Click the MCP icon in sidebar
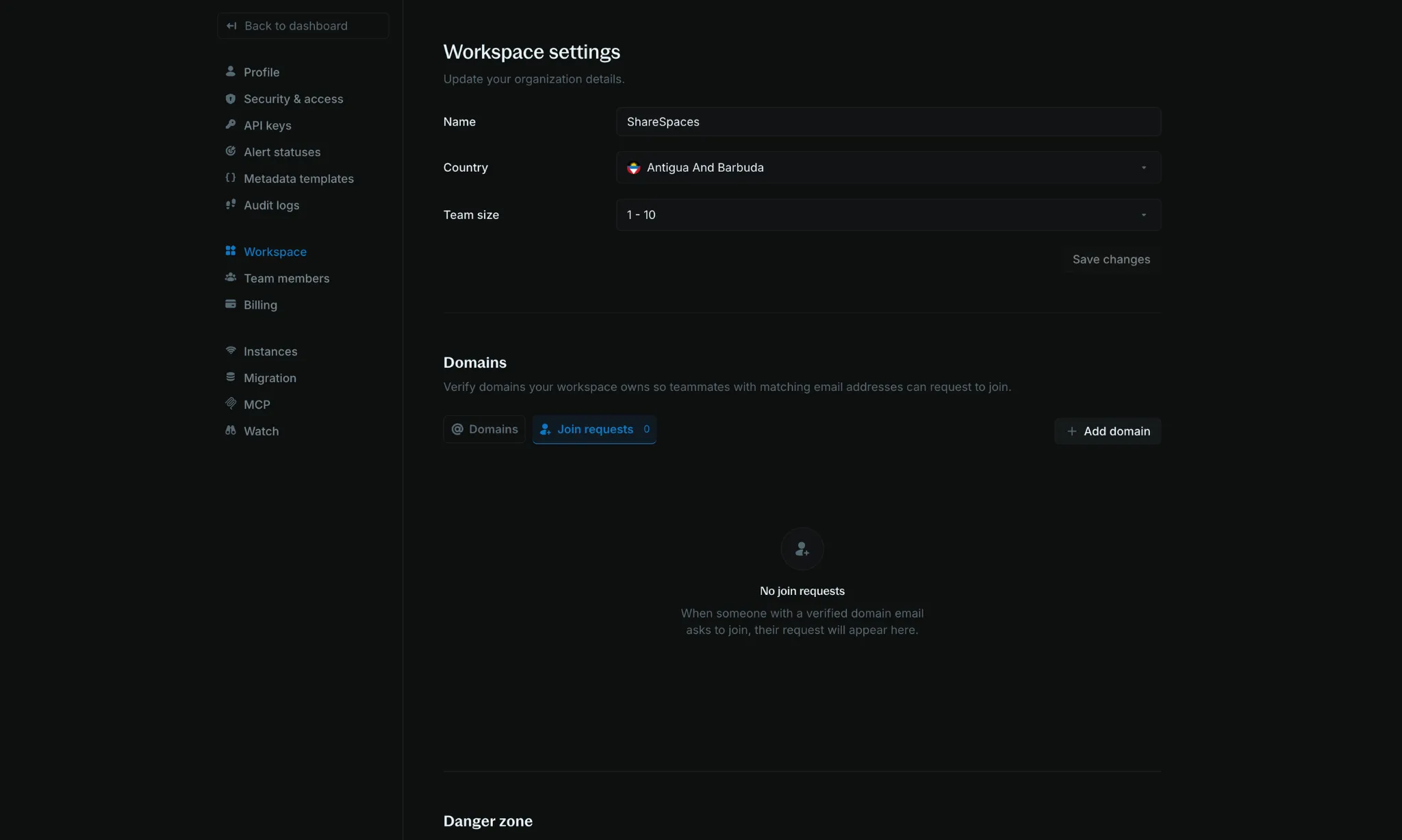The height and width of the screenshot is (840, 1402). [231, 403]
